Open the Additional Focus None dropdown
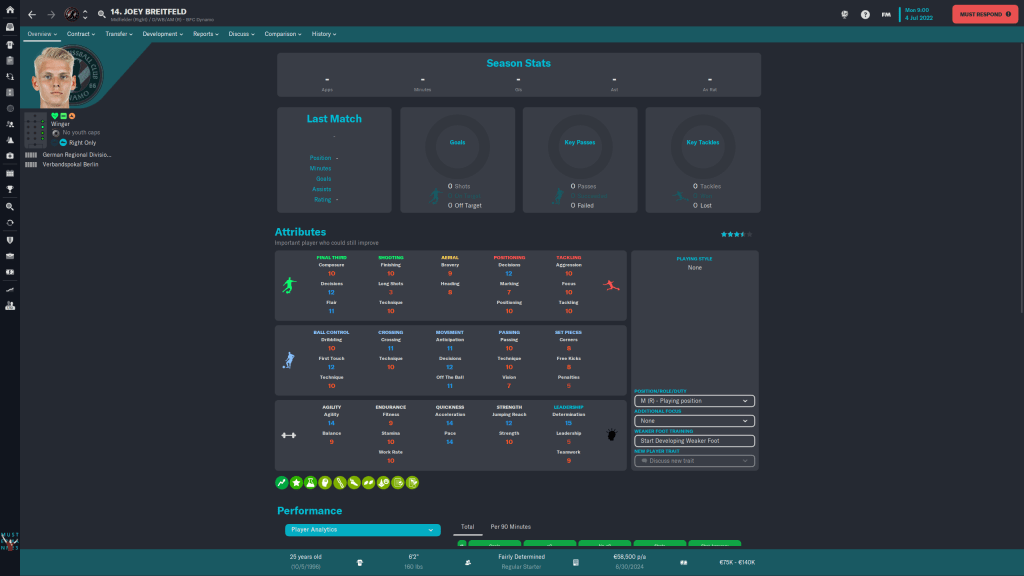This screenshot has width=1024, height=576. (x=693, y=421)
